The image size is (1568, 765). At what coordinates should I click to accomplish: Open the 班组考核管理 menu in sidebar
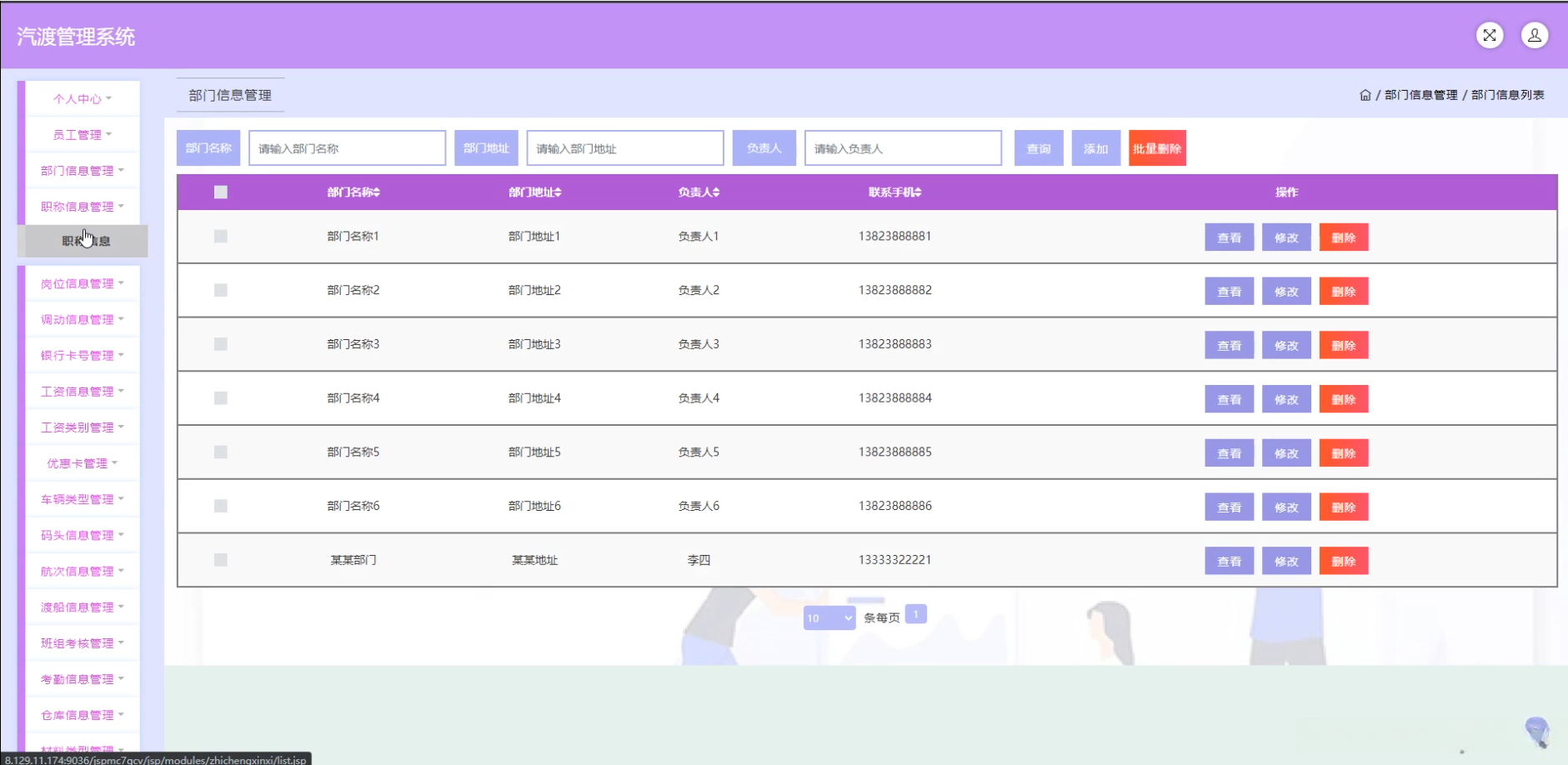[83, 642]
